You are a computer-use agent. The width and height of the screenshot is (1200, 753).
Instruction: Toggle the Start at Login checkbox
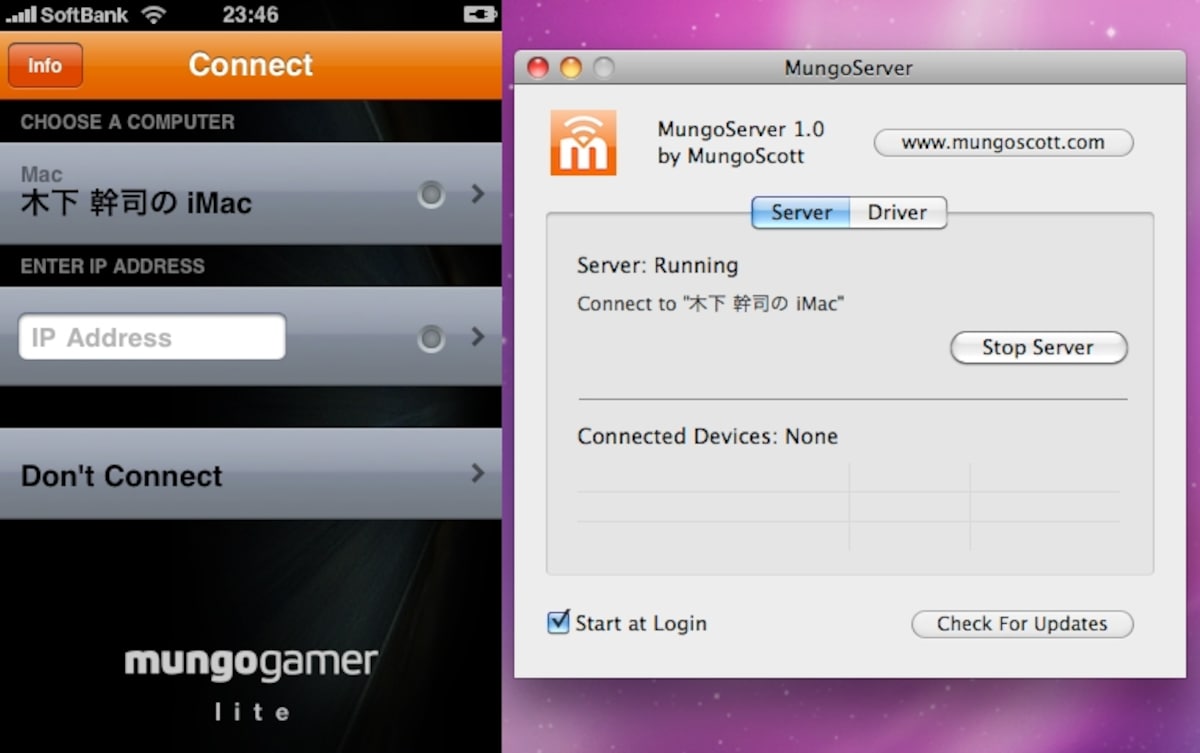coord(559,622)
